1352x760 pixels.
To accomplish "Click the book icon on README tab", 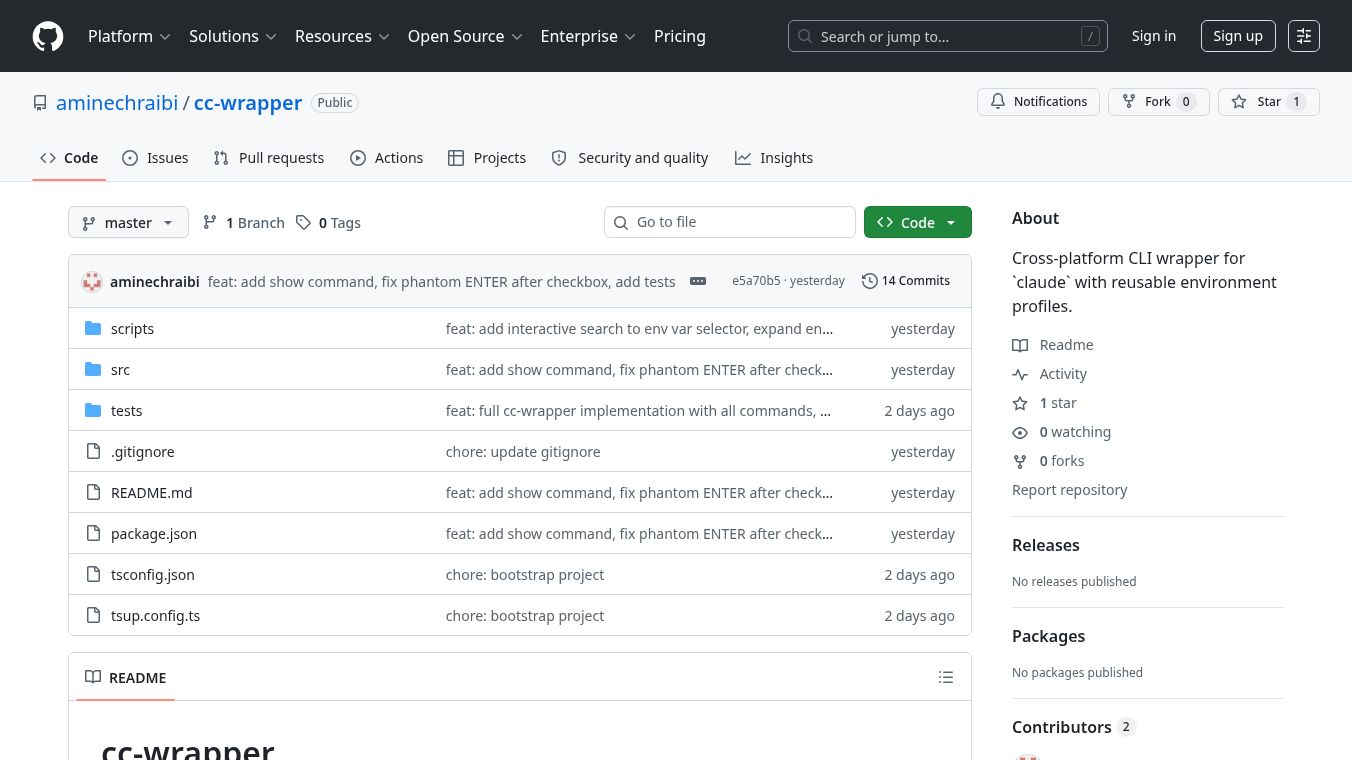I will pyautogui.click(x=93, y=678).
